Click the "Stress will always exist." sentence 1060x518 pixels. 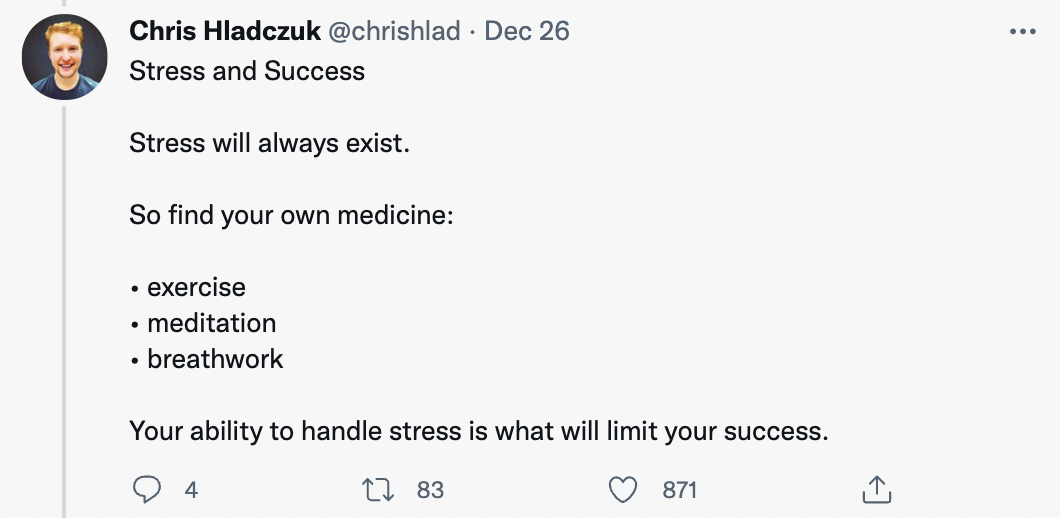coord(269,143)
